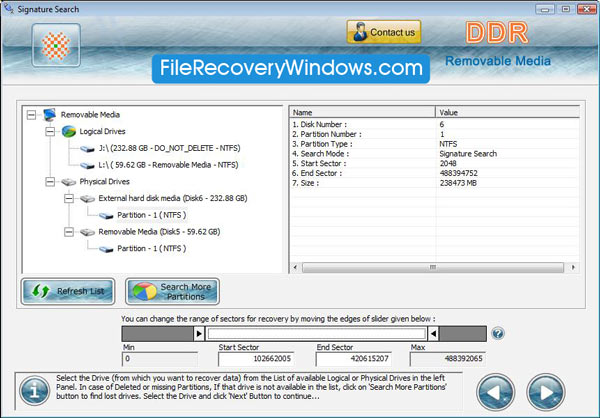600x418 pixels.
Task: Open the FileRecoveryWindows.com banner link
Action: coord(291,68)
